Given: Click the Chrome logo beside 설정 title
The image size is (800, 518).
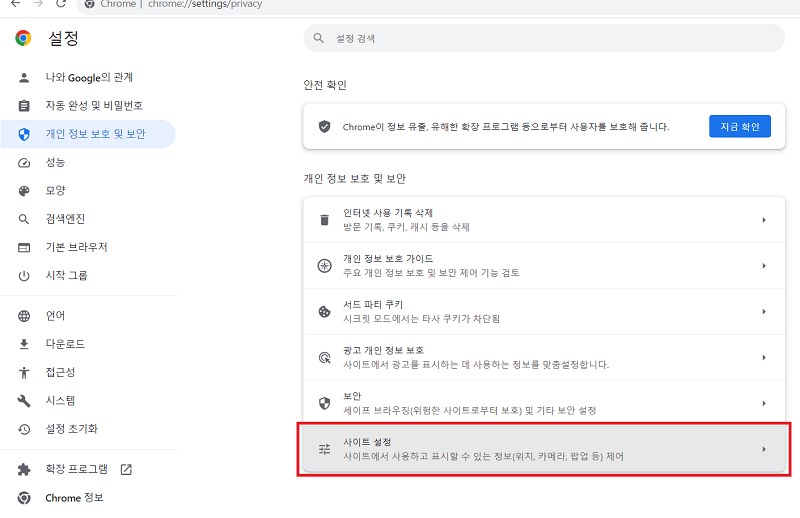Looking at the screenshot, I should click(23, 38).
